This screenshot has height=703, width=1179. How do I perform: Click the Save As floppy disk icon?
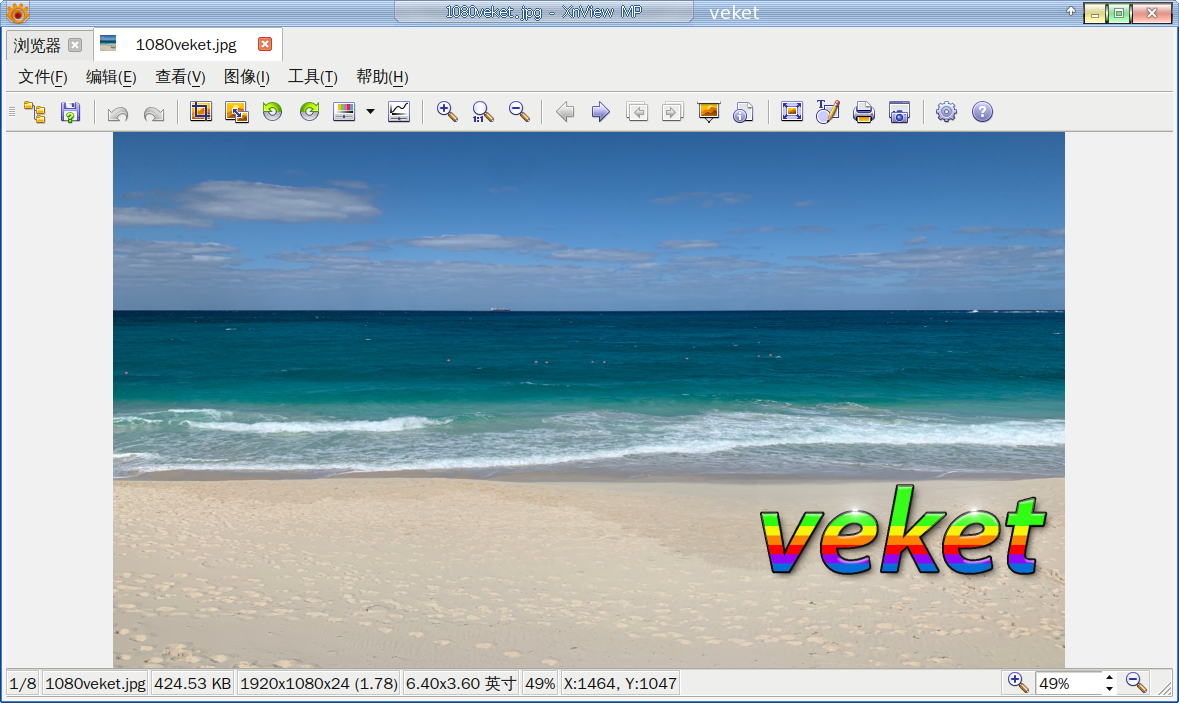click(71, 112)
